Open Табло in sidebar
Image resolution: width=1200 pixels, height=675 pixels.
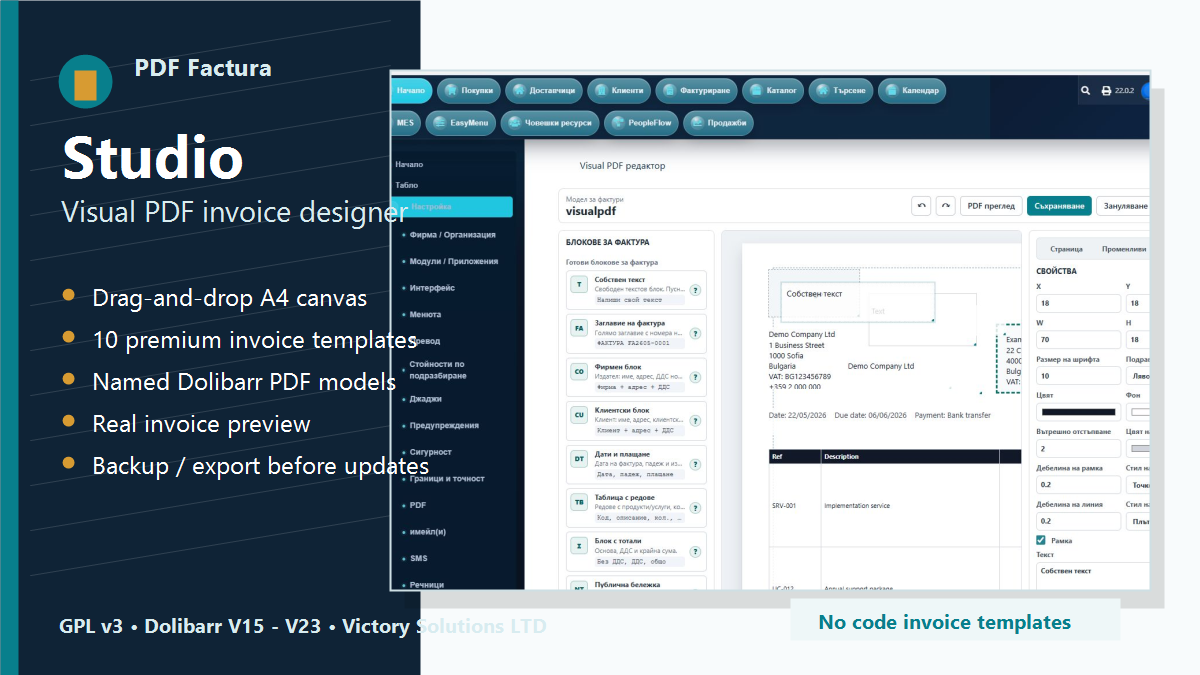406,185
